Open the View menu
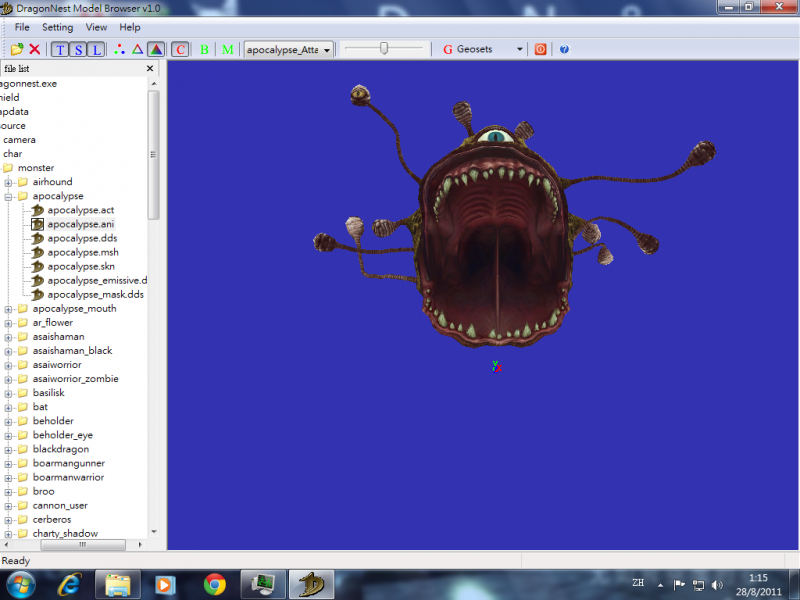 [x=96, y=28]
